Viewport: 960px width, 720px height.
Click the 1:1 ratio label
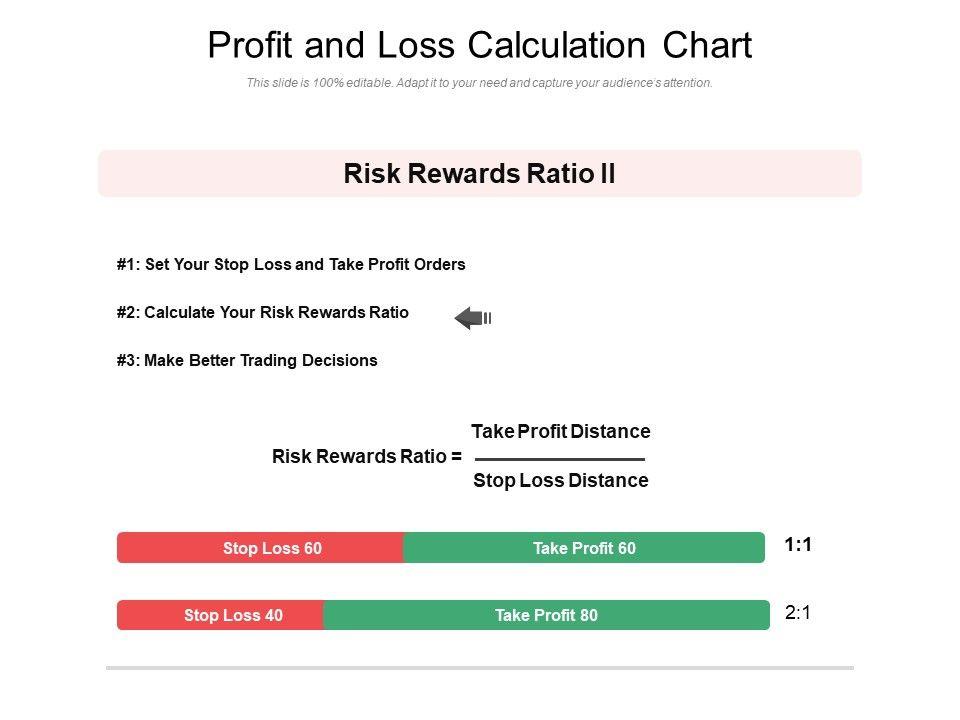coord(798,545)
